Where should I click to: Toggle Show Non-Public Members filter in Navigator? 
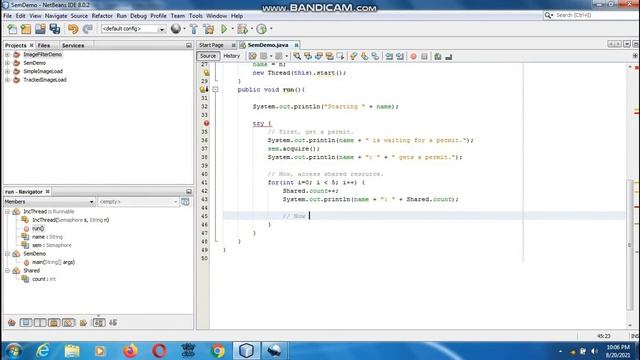54,323
